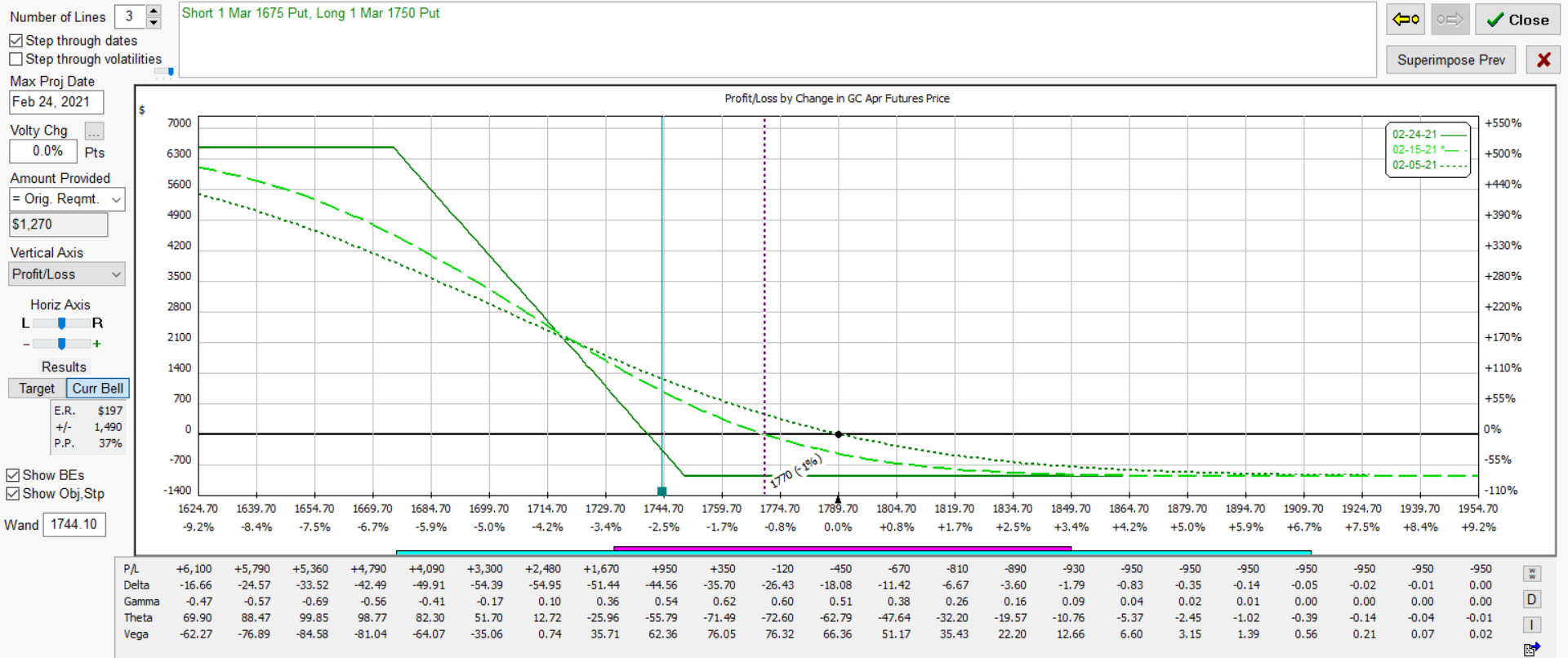Image resolution: width=1568 pixels, height=658 pixels.
Task: Click the P/L row label
Action: (x=131, y=569)
